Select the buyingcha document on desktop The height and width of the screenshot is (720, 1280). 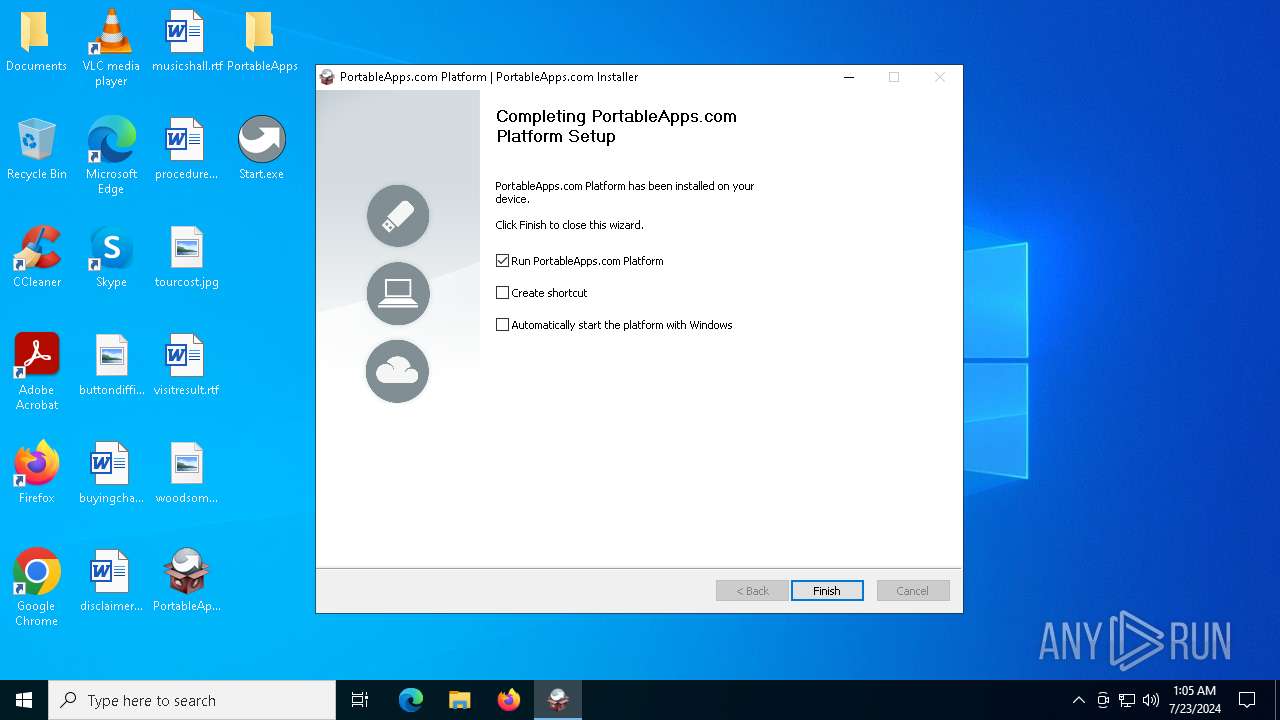pos(111,473)
